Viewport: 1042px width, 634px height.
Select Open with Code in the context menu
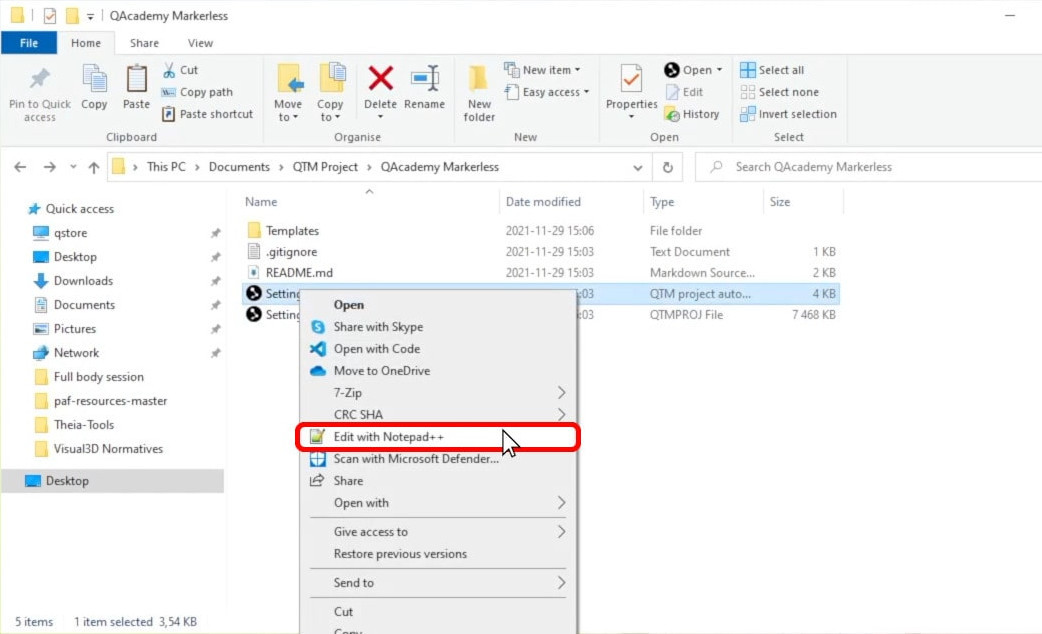point(376,349)
